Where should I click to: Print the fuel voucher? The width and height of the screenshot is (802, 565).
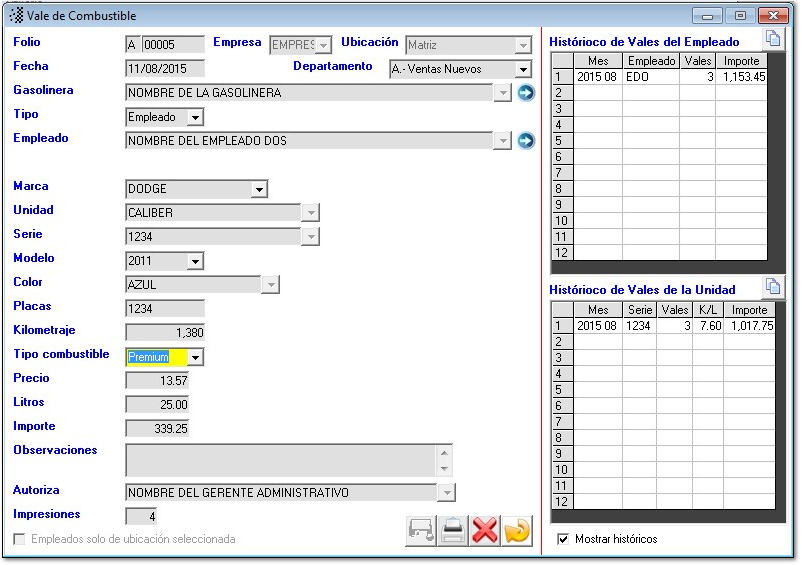tap(453, 531)
